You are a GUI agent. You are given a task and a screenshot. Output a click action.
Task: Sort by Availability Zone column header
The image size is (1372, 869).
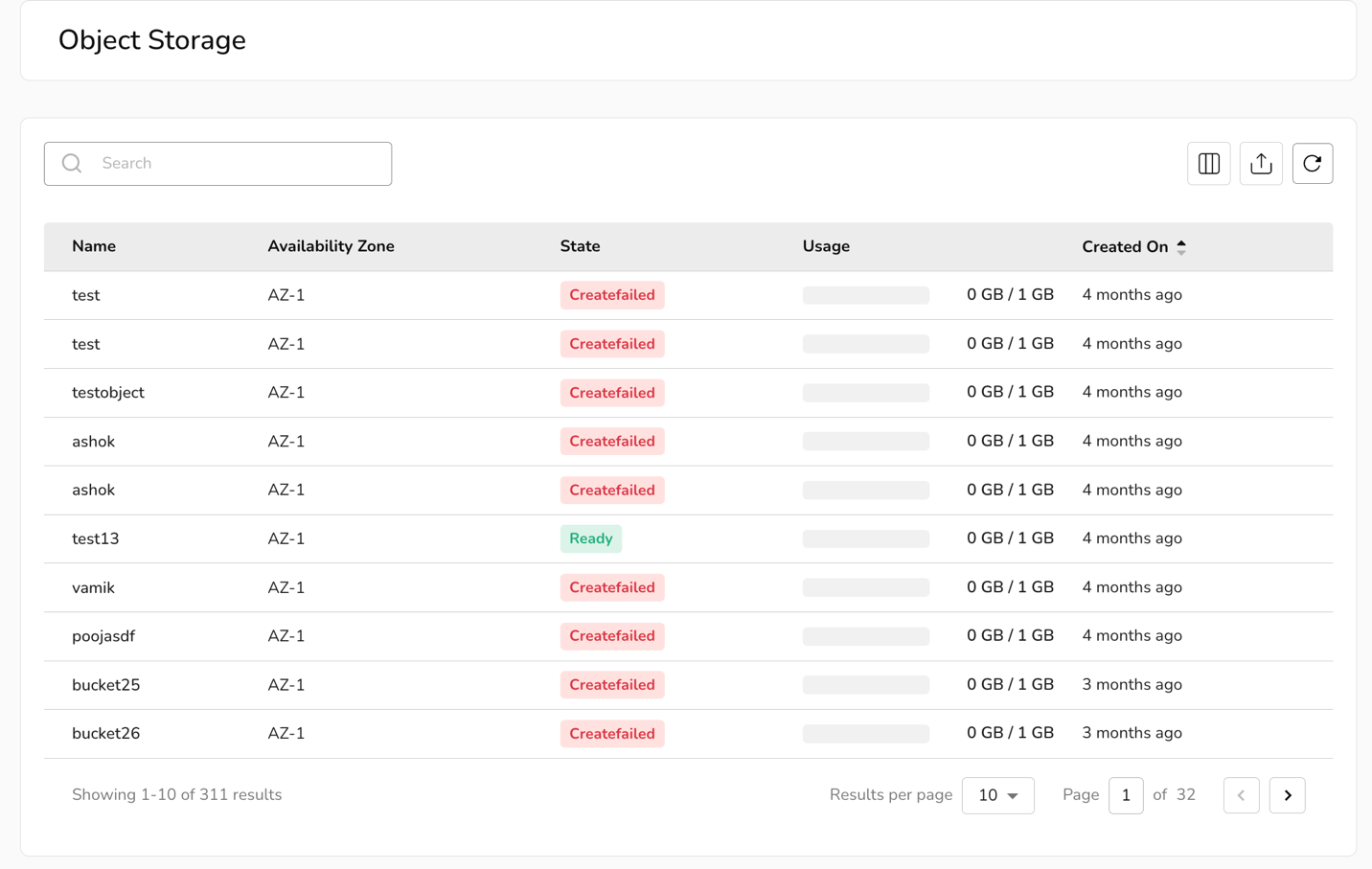coord(331,247)
